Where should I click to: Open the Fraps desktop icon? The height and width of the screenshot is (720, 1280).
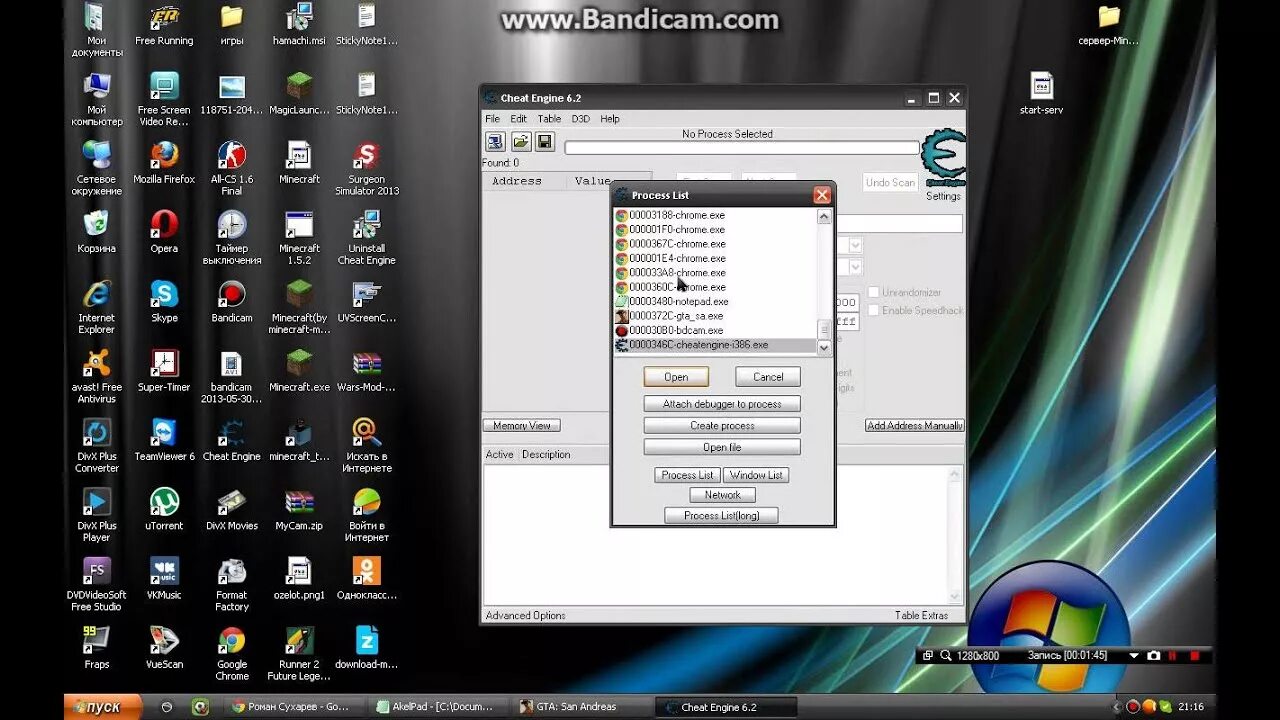pos(97,646)
